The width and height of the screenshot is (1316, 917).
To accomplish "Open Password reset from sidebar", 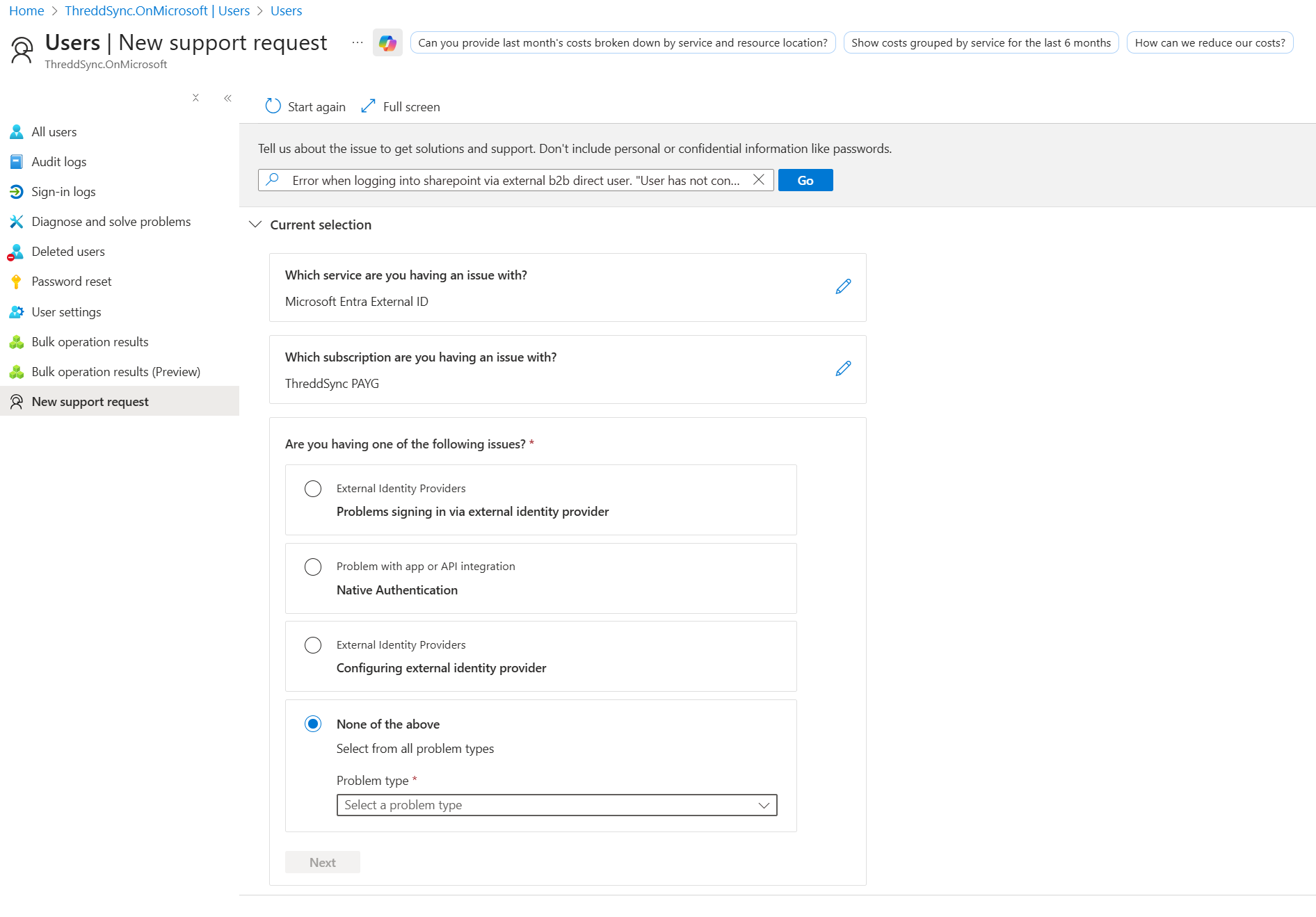I will point(71,282).
